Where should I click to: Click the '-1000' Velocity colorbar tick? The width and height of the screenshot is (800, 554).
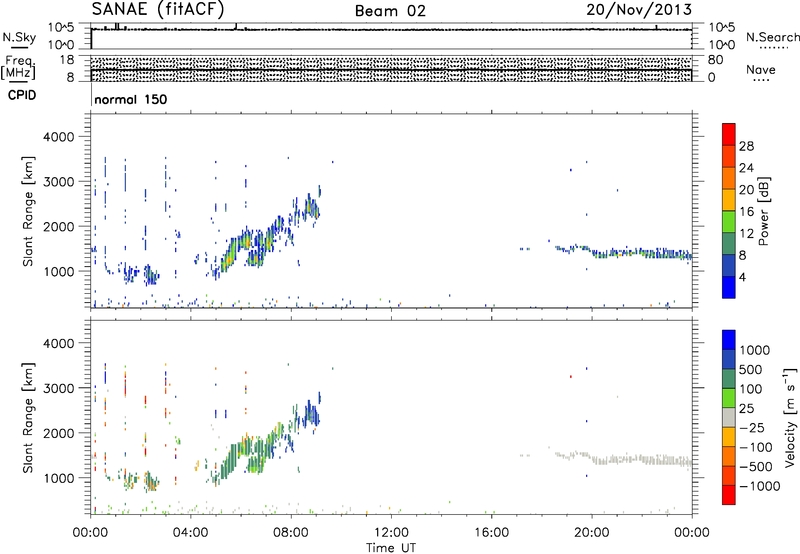click(x=759, y=486)
